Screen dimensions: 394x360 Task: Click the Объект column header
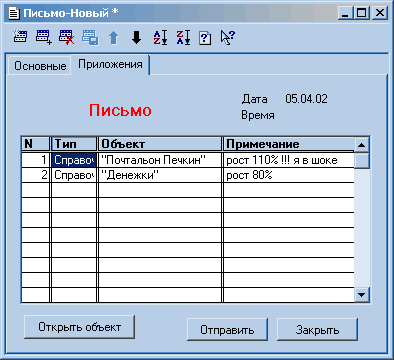point(160,144)
